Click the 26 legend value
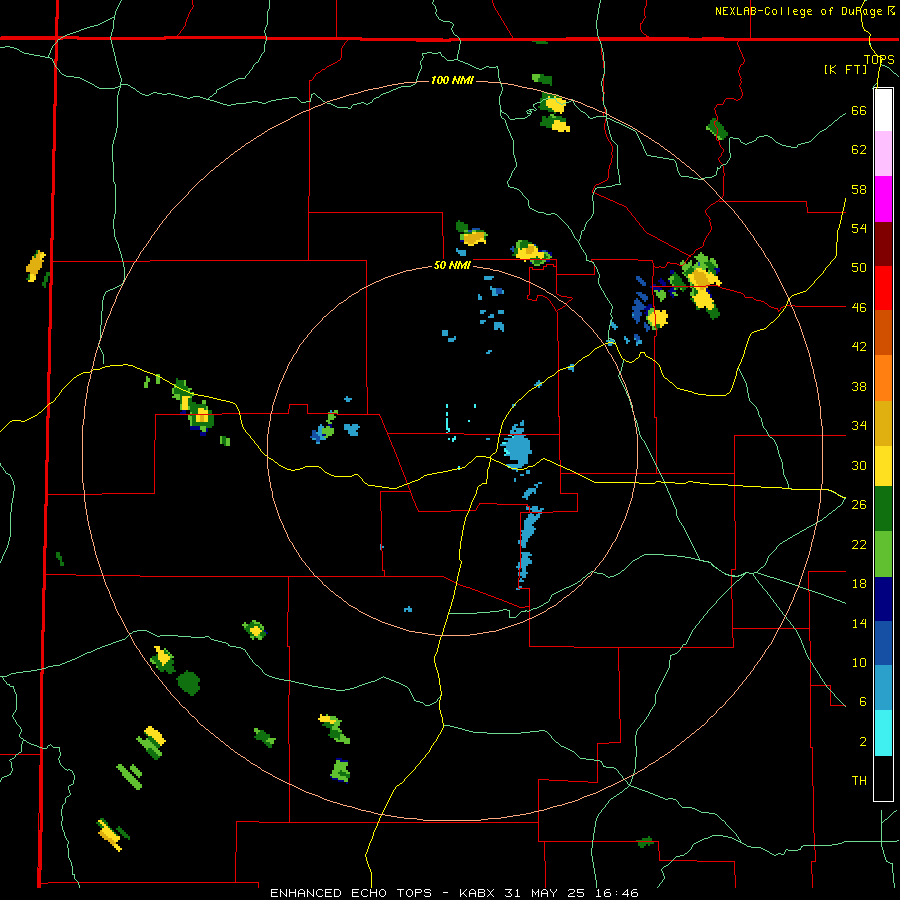Image resolution: width=900 pixels, height=900 pixels. pos(859,505)
